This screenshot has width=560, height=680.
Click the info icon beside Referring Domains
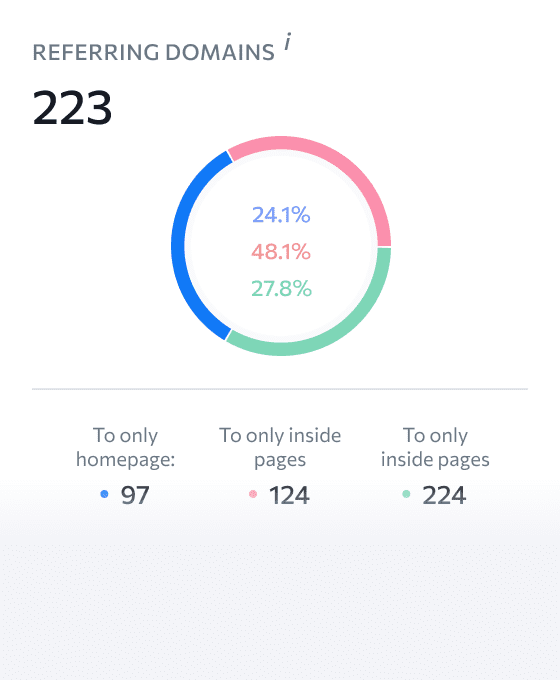click(x=288, y=42)
